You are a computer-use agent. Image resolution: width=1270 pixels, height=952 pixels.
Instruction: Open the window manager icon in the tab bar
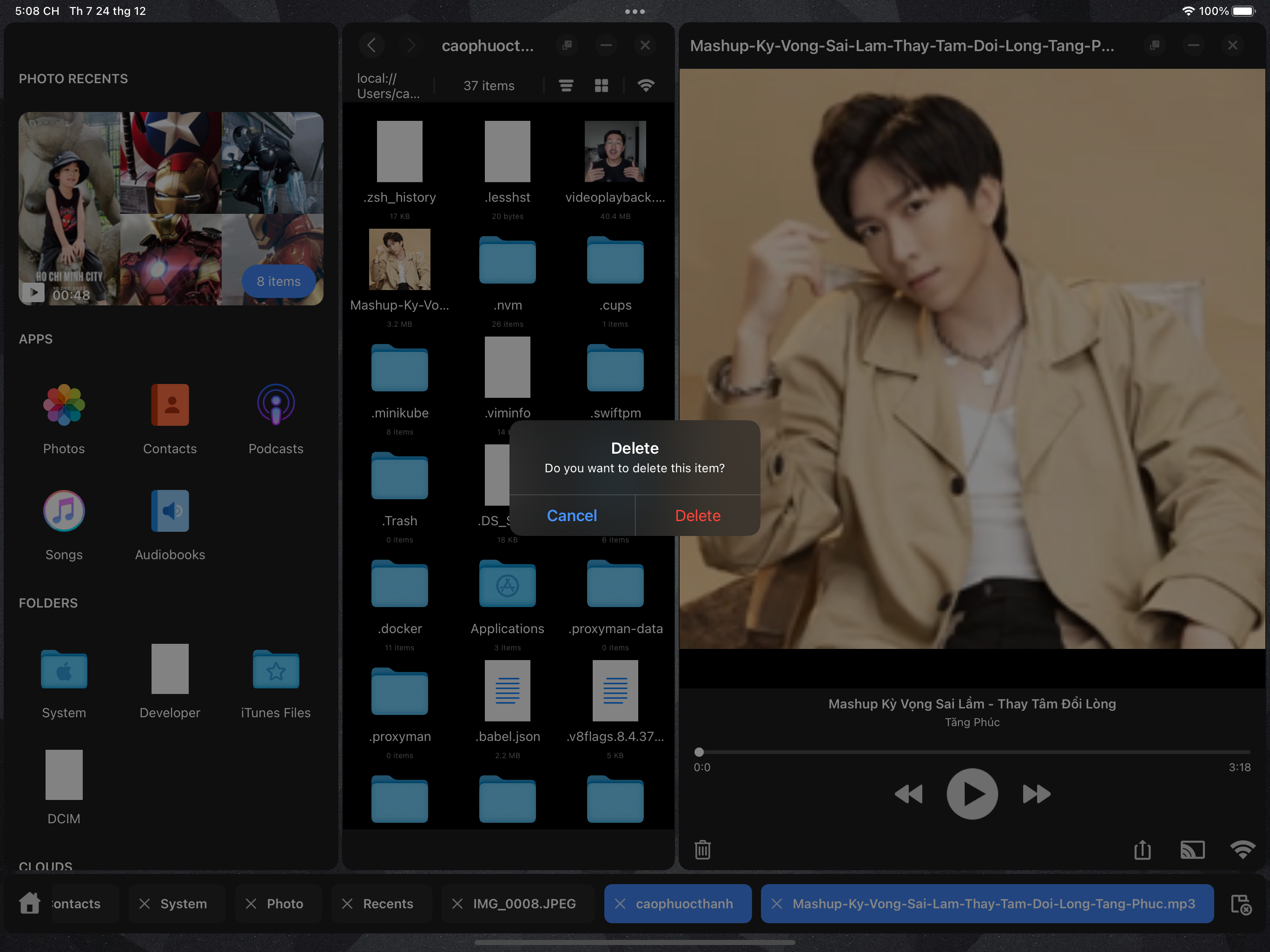1241,904
